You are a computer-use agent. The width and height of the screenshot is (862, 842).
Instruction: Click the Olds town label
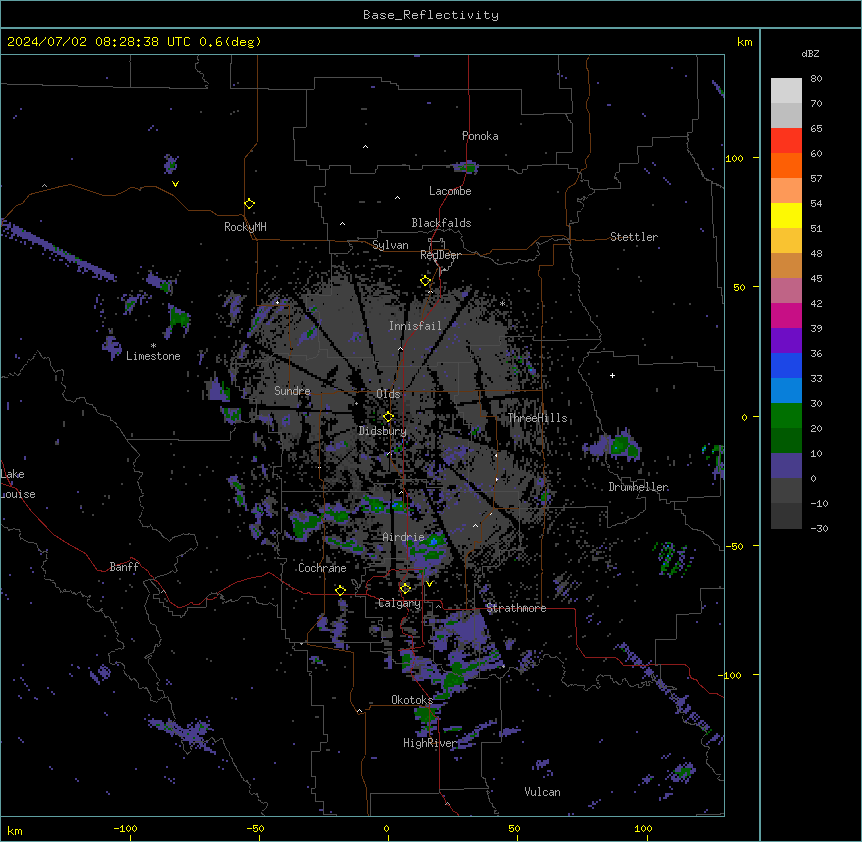388,394
